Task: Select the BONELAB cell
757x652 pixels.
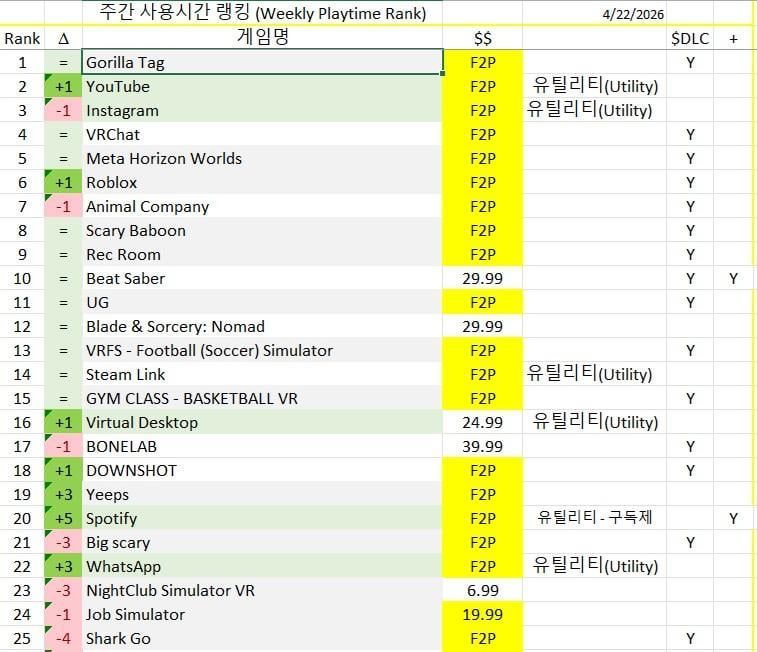Action: pyautogui.click(x=262, y=446)
